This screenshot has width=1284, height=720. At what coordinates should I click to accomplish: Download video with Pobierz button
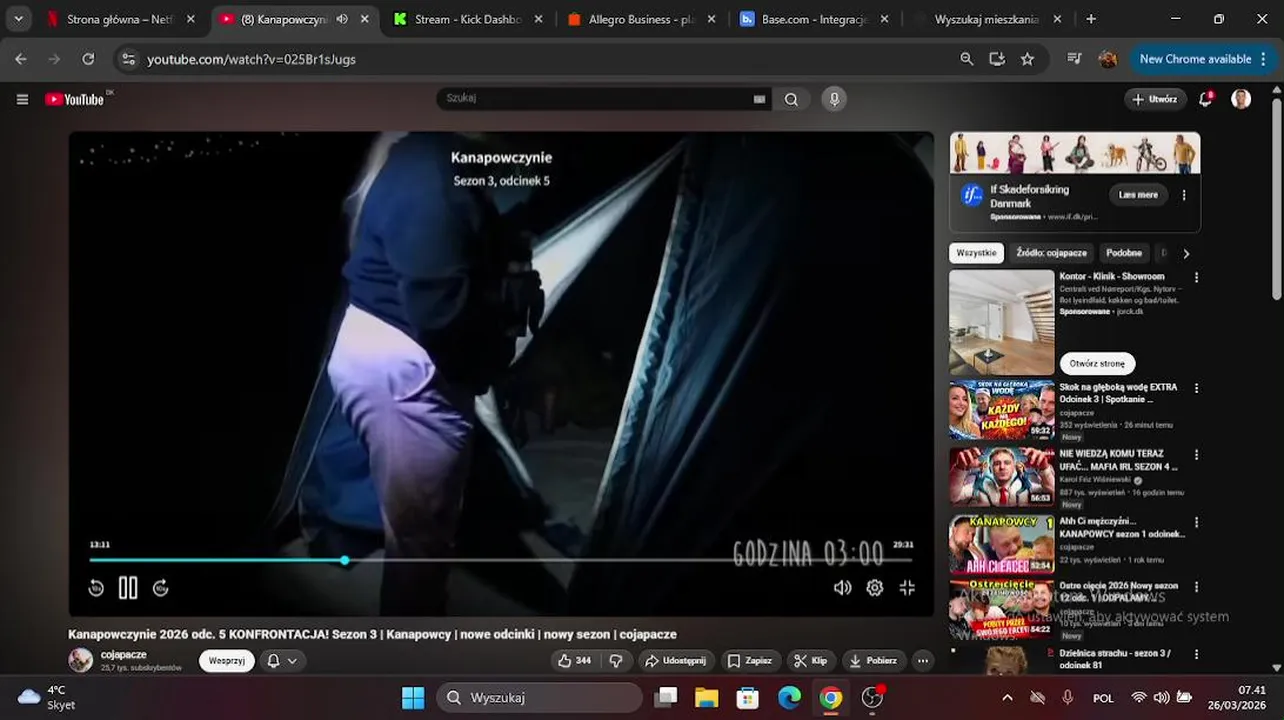[873, 661]
